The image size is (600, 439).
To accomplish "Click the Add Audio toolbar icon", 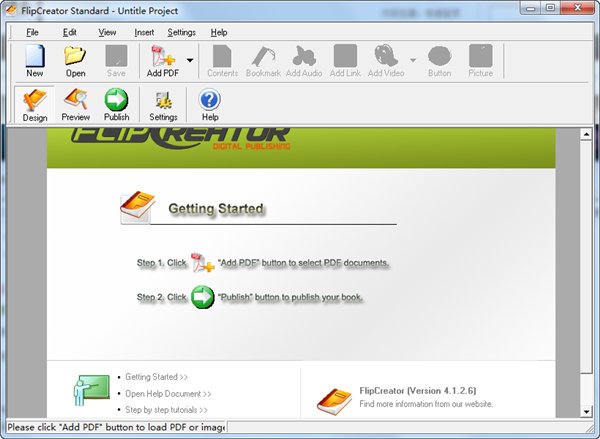I will [304, 60].
